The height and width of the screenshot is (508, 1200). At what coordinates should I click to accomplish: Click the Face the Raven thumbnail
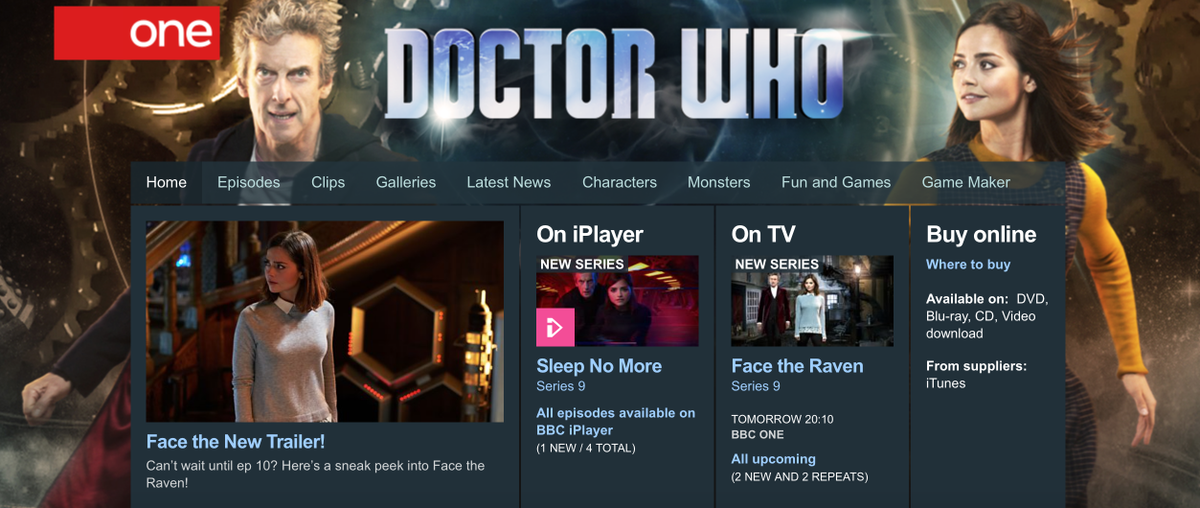(812, 301)
